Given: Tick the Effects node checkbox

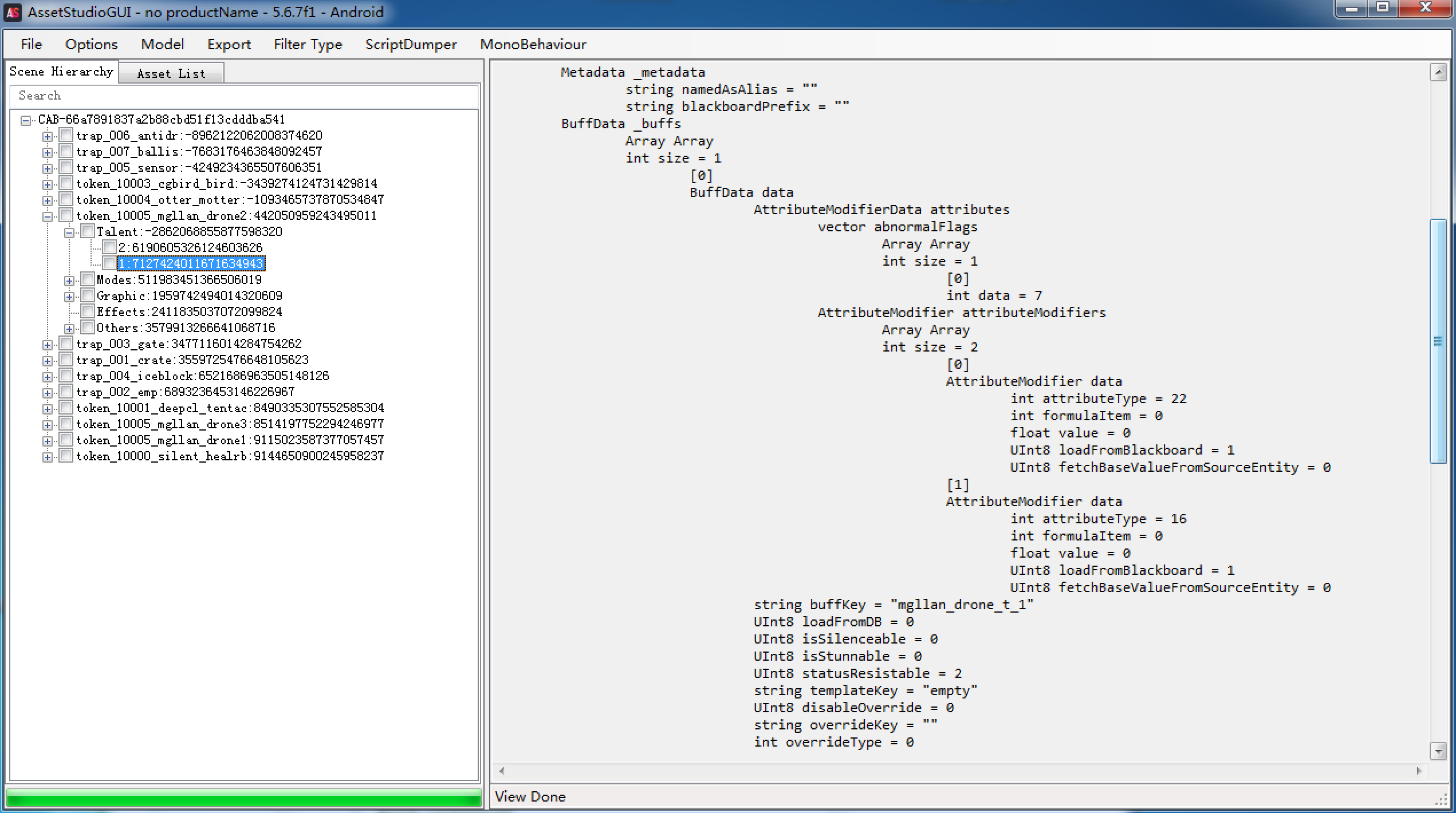Looking at the screenshot, I should pos(88,312).
